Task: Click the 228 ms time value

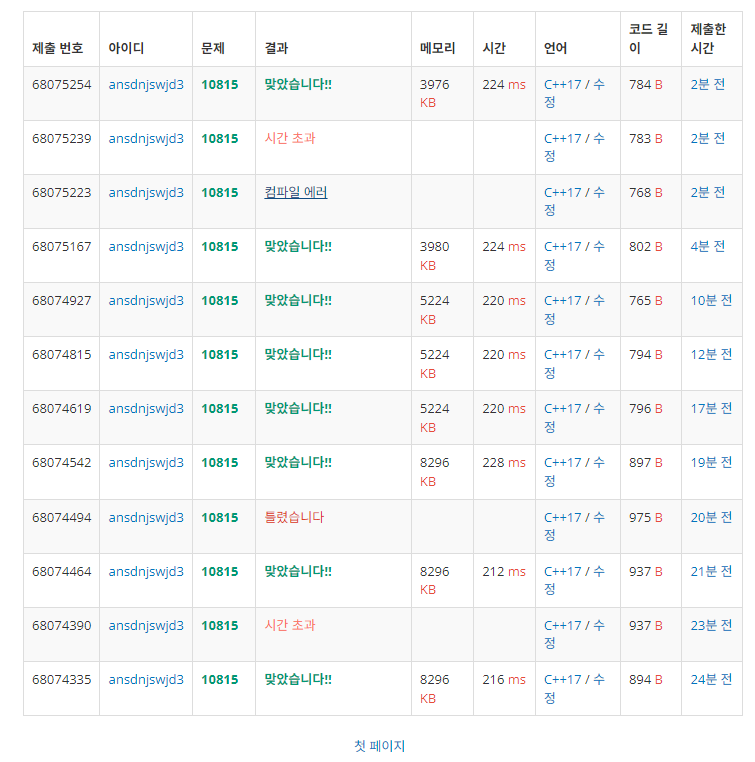Action: click(504, 462)
